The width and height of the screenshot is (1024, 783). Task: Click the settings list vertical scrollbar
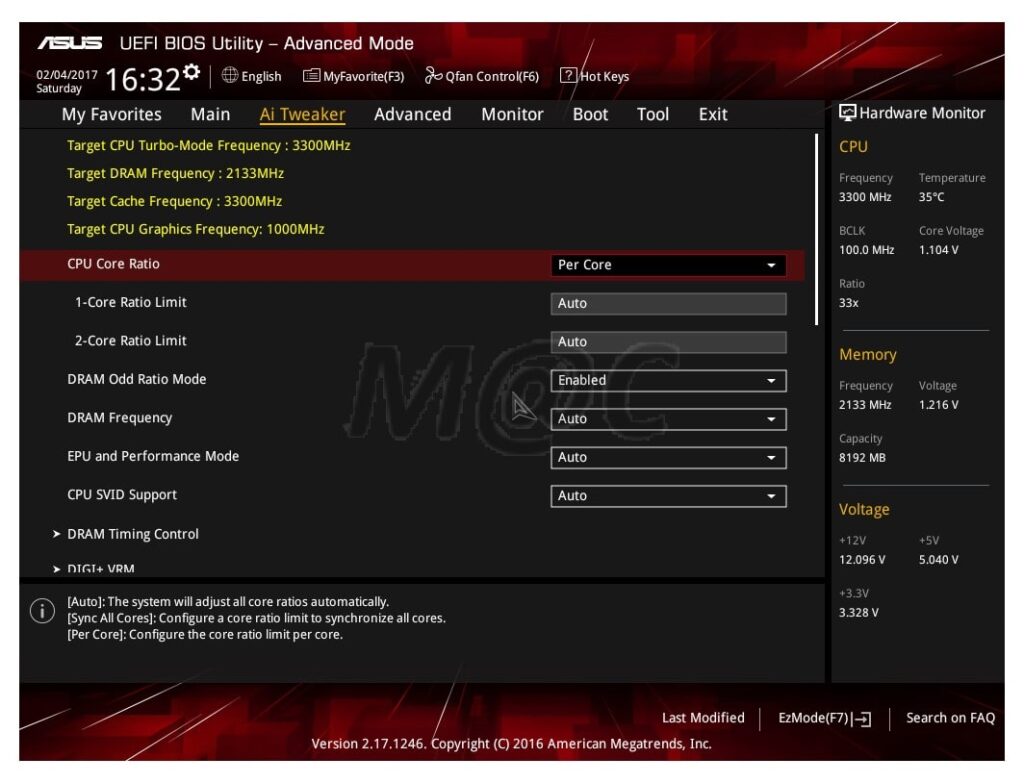pos(816,229)
